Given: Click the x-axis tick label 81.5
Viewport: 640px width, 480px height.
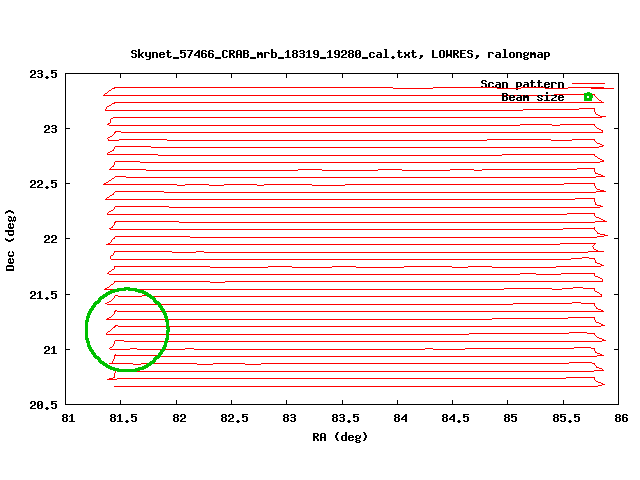Looking at the screenshot, I should tap(123, 418).
